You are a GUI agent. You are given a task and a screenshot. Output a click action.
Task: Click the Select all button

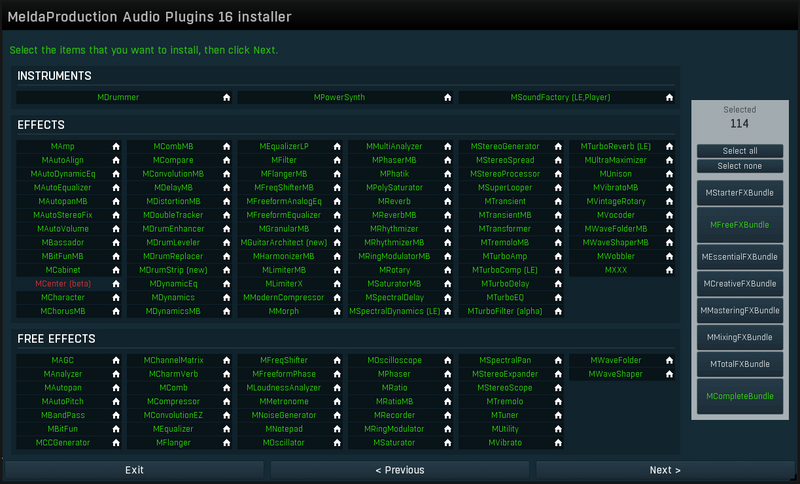[x=740, y=151]
